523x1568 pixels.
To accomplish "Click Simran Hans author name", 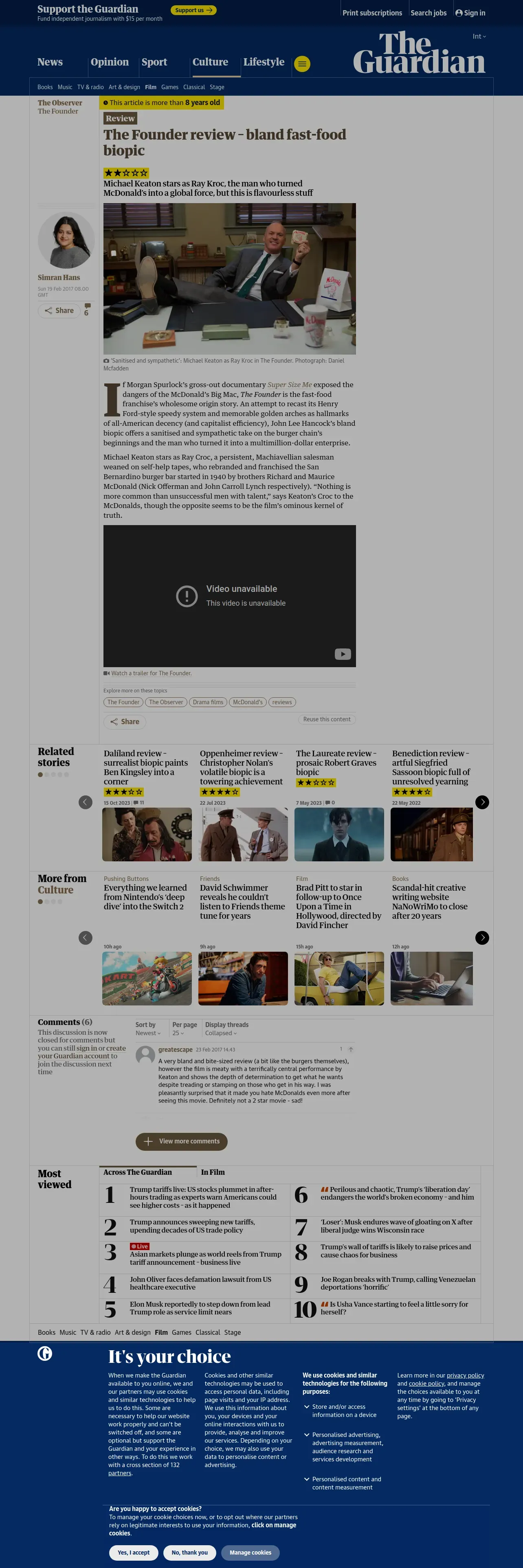I will 58,278.
